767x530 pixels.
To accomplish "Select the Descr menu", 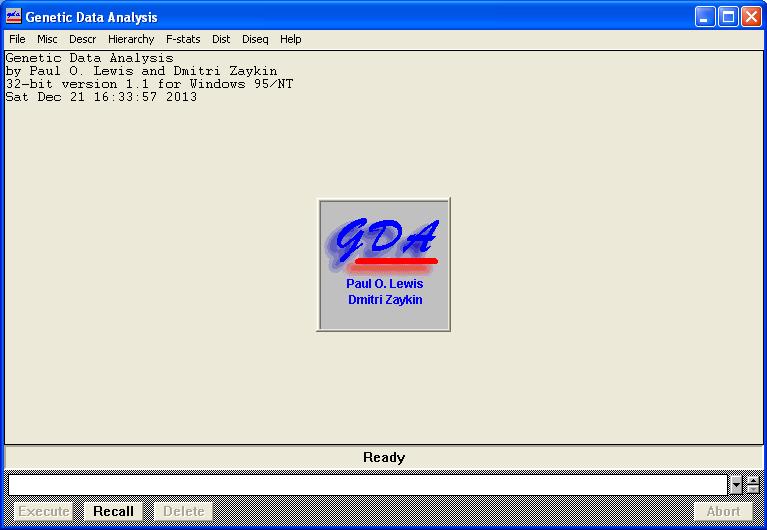I will (x=82, y=39).
